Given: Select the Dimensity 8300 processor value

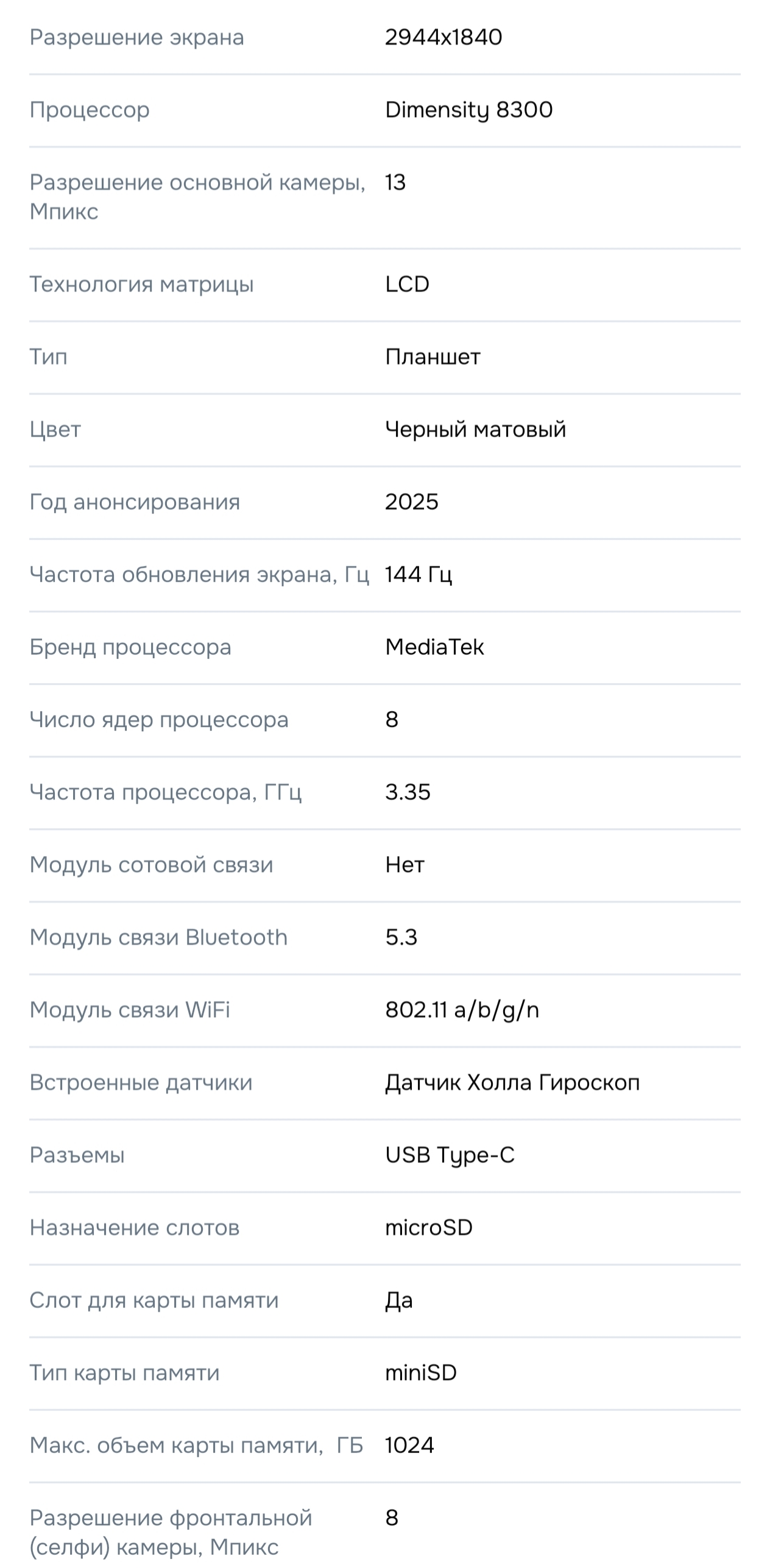Looking at the screenshot, I should click(468, 110).
